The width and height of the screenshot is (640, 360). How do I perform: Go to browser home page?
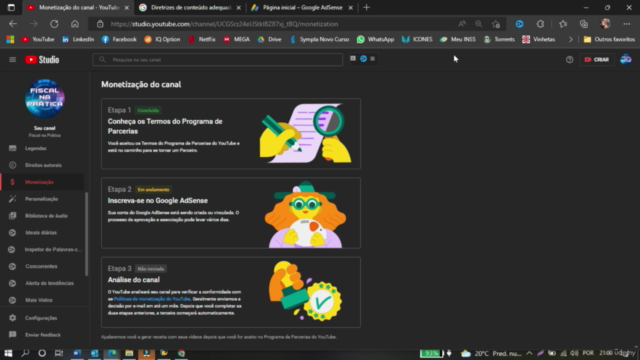75,24
